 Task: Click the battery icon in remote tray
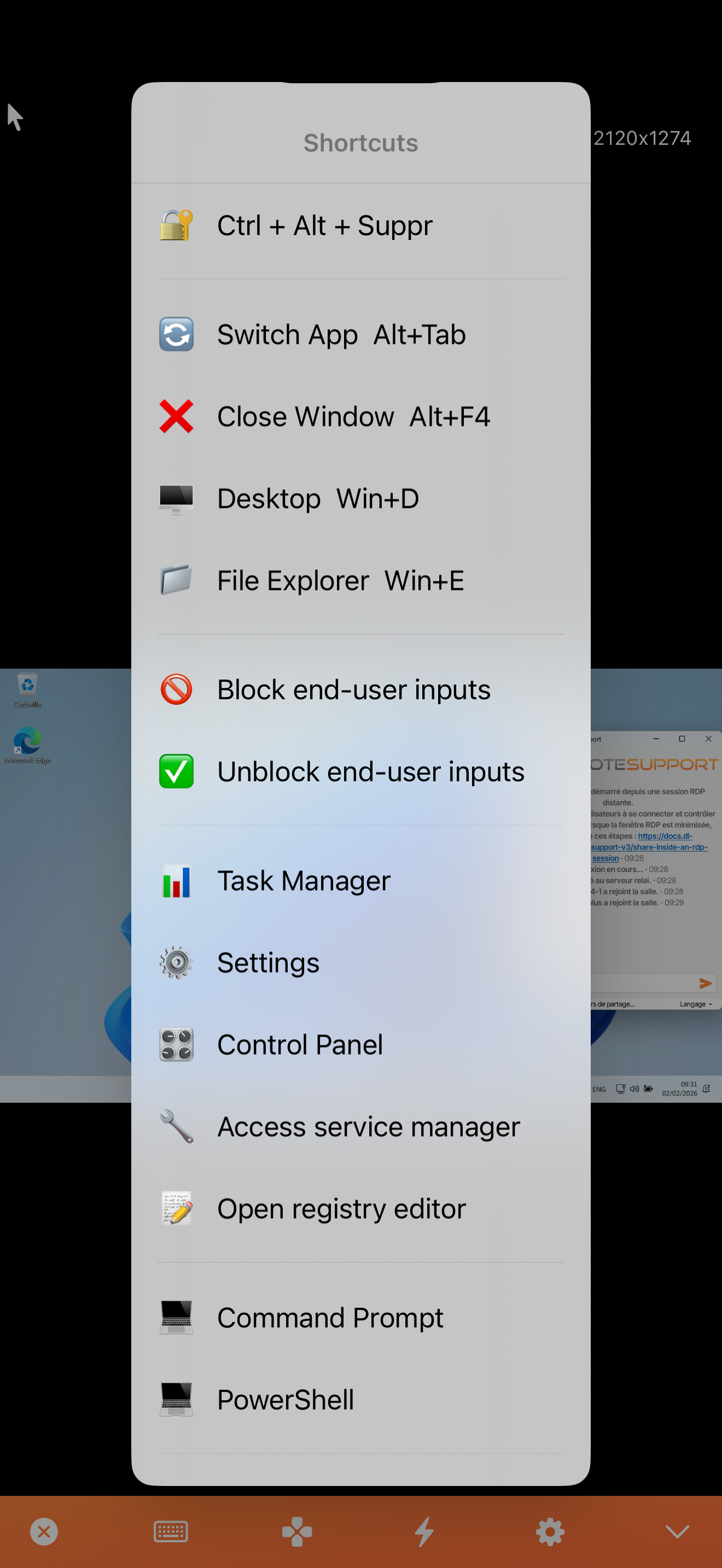[648, 1089]
